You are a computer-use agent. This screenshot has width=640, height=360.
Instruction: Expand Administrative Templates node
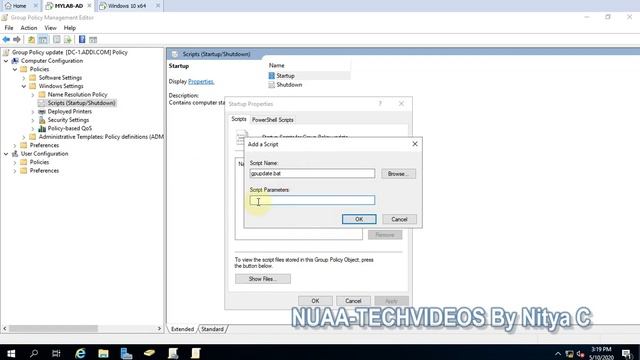click(24, 137)
